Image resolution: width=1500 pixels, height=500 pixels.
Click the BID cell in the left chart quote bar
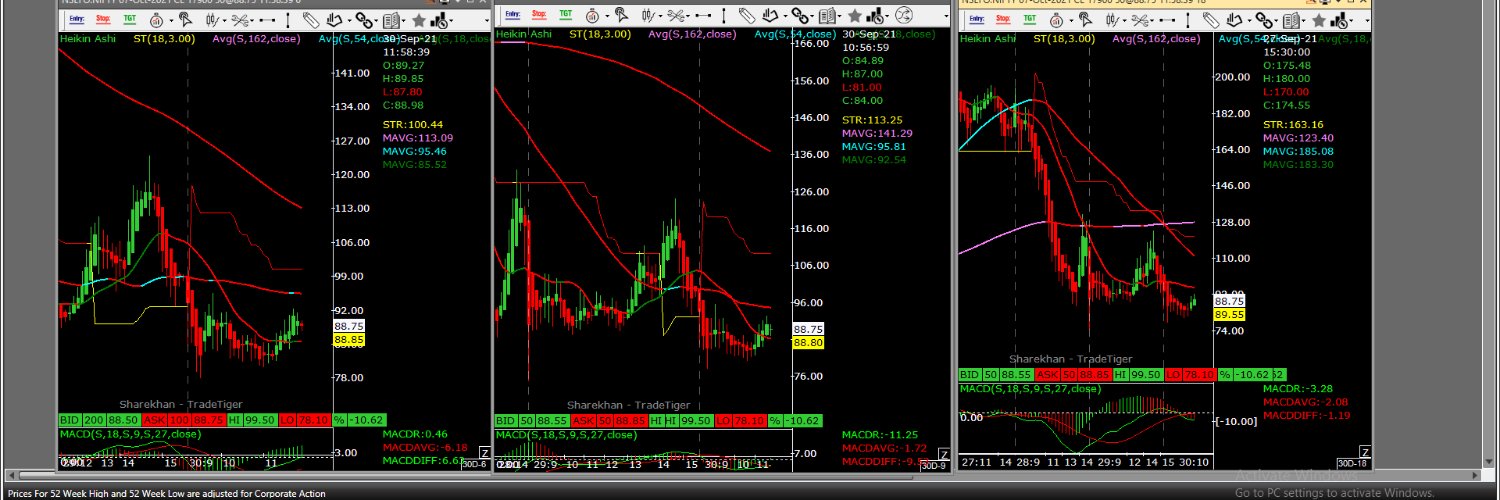69,421
